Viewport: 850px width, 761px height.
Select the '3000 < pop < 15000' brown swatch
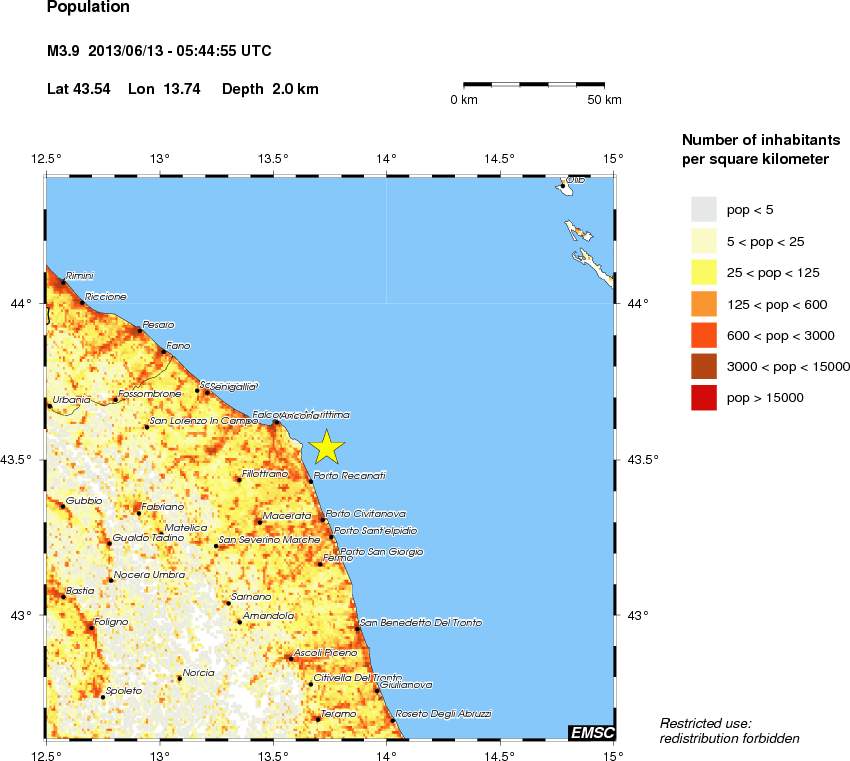pyautogui.click(x=704, y=366)
